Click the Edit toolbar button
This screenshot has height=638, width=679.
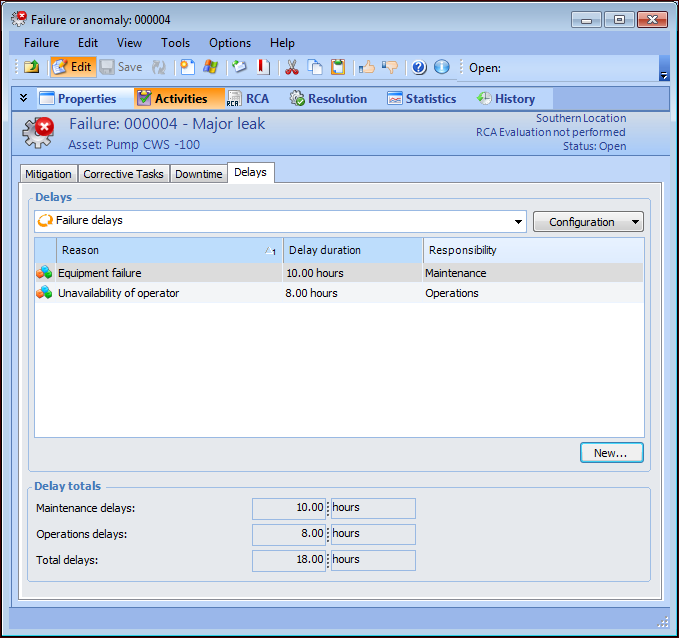click(72, 67)
